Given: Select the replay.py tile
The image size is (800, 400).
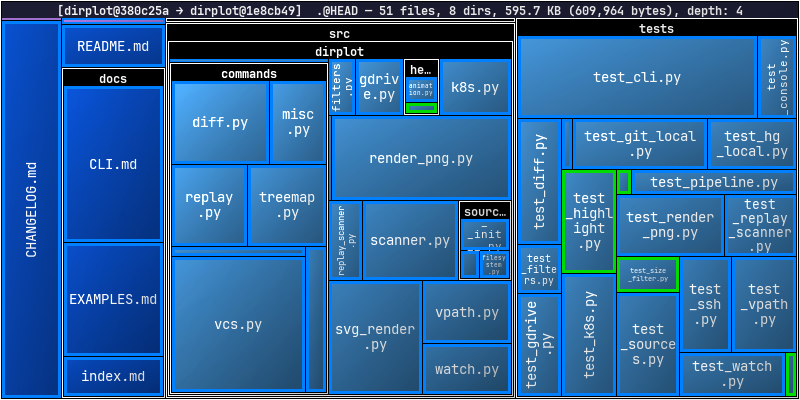Looking at the screenshot, I should pos(209,205).
